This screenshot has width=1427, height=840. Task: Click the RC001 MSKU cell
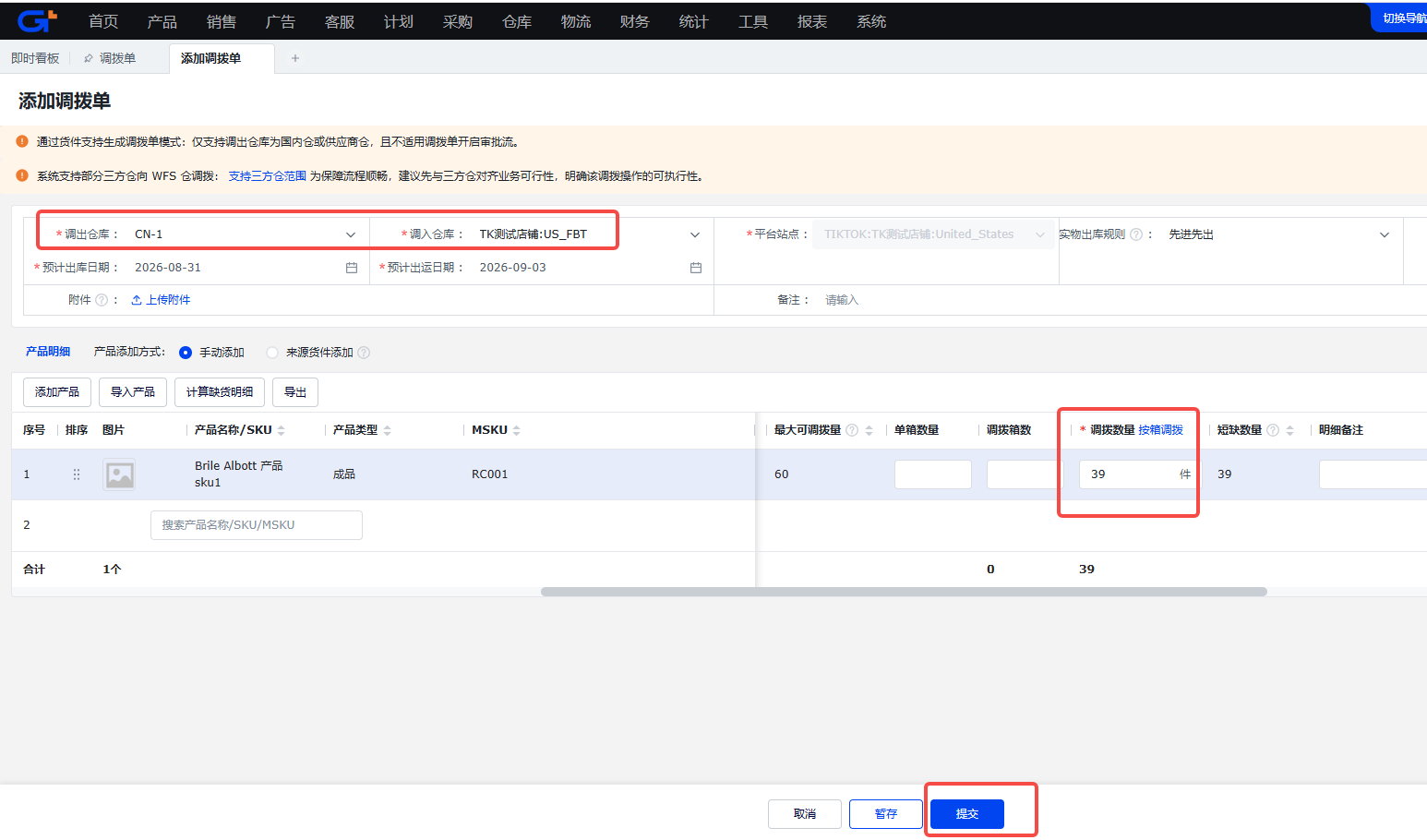coord(490,474)
